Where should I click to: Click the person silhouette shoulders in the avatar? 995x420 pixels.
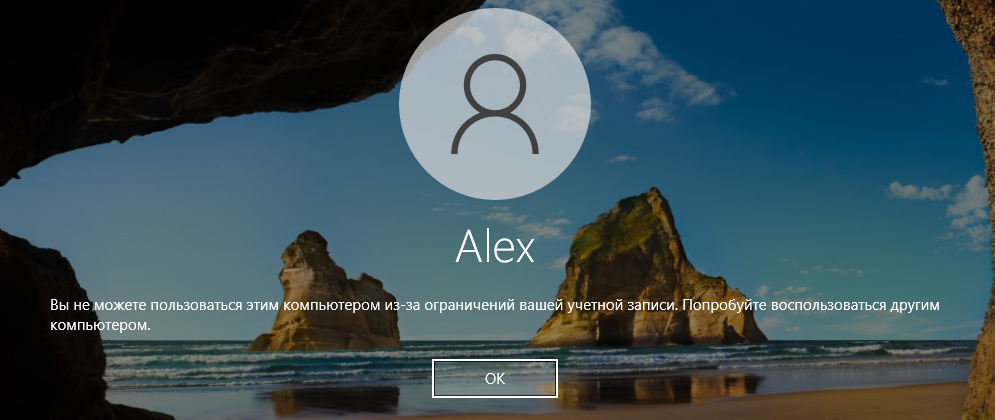click(495, 135)
